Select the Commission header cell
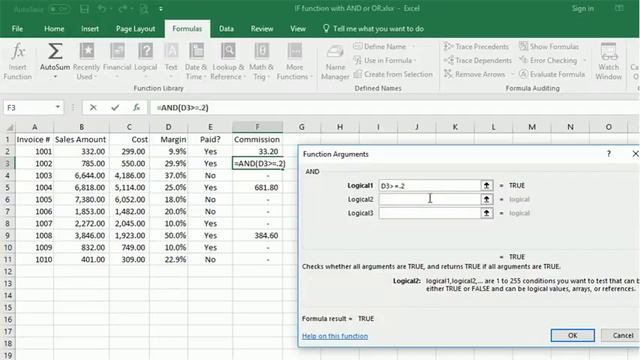The width and height of the screenshot is (640, 360). point(257,140)
